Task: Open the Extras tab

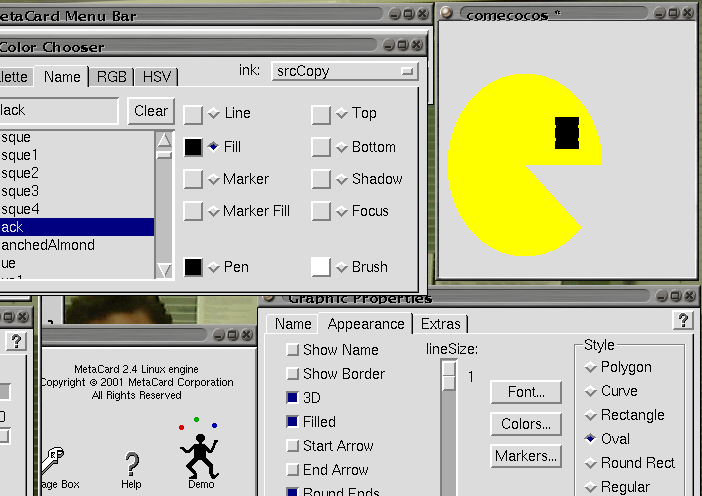Action: [x=441, y=324]
